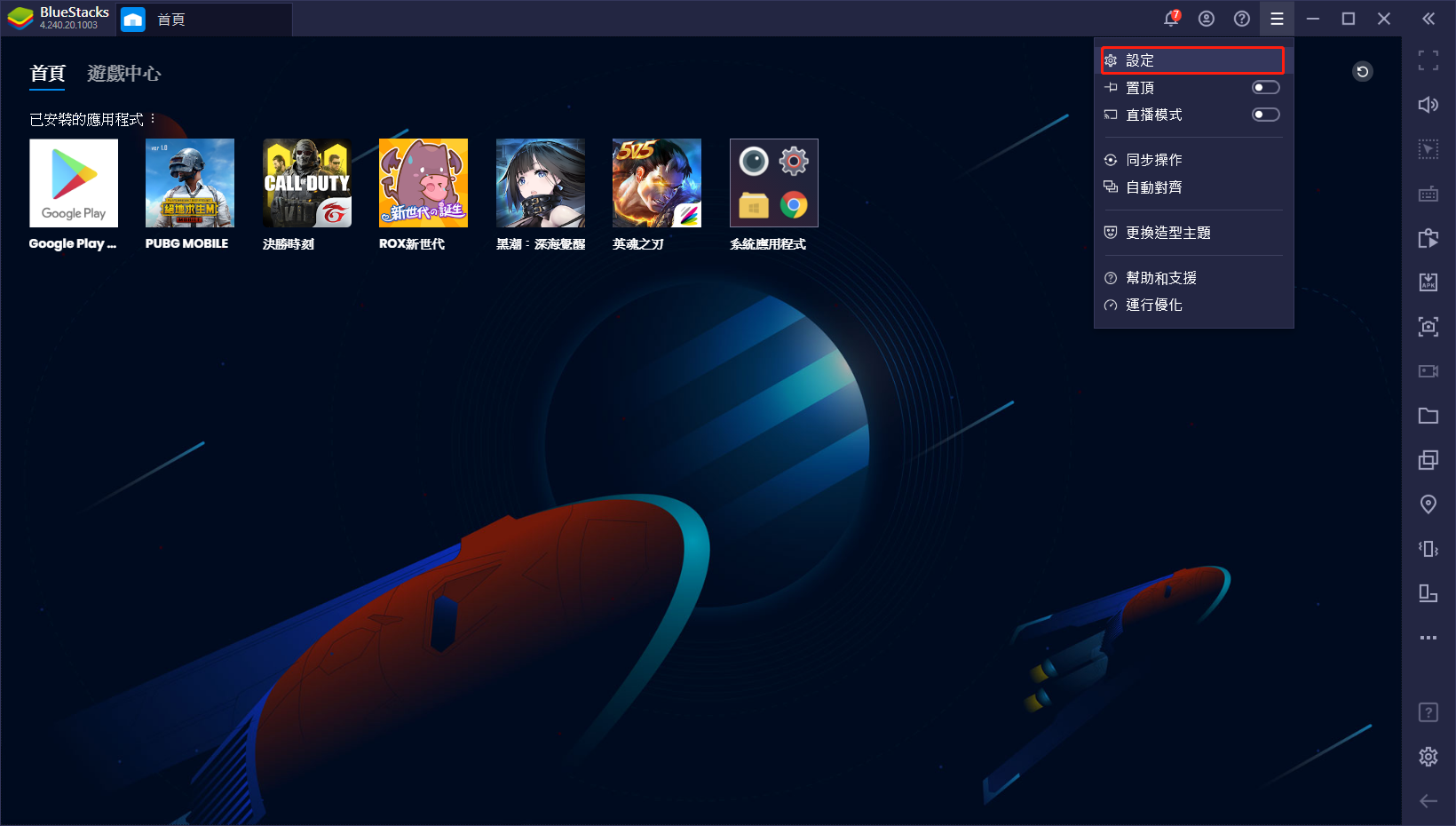
Task: Open the sidebar help question box icon
Action: [x=1428, y=712]
